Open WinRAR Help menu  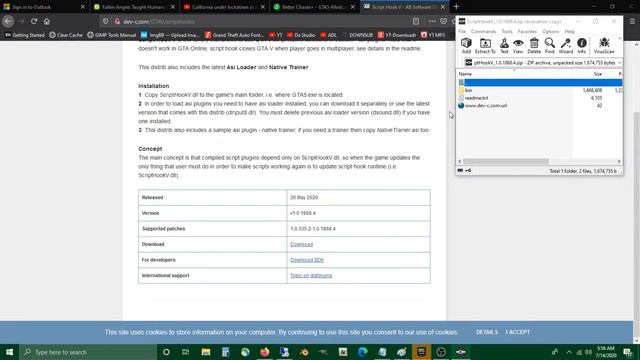tap(569, 31)
